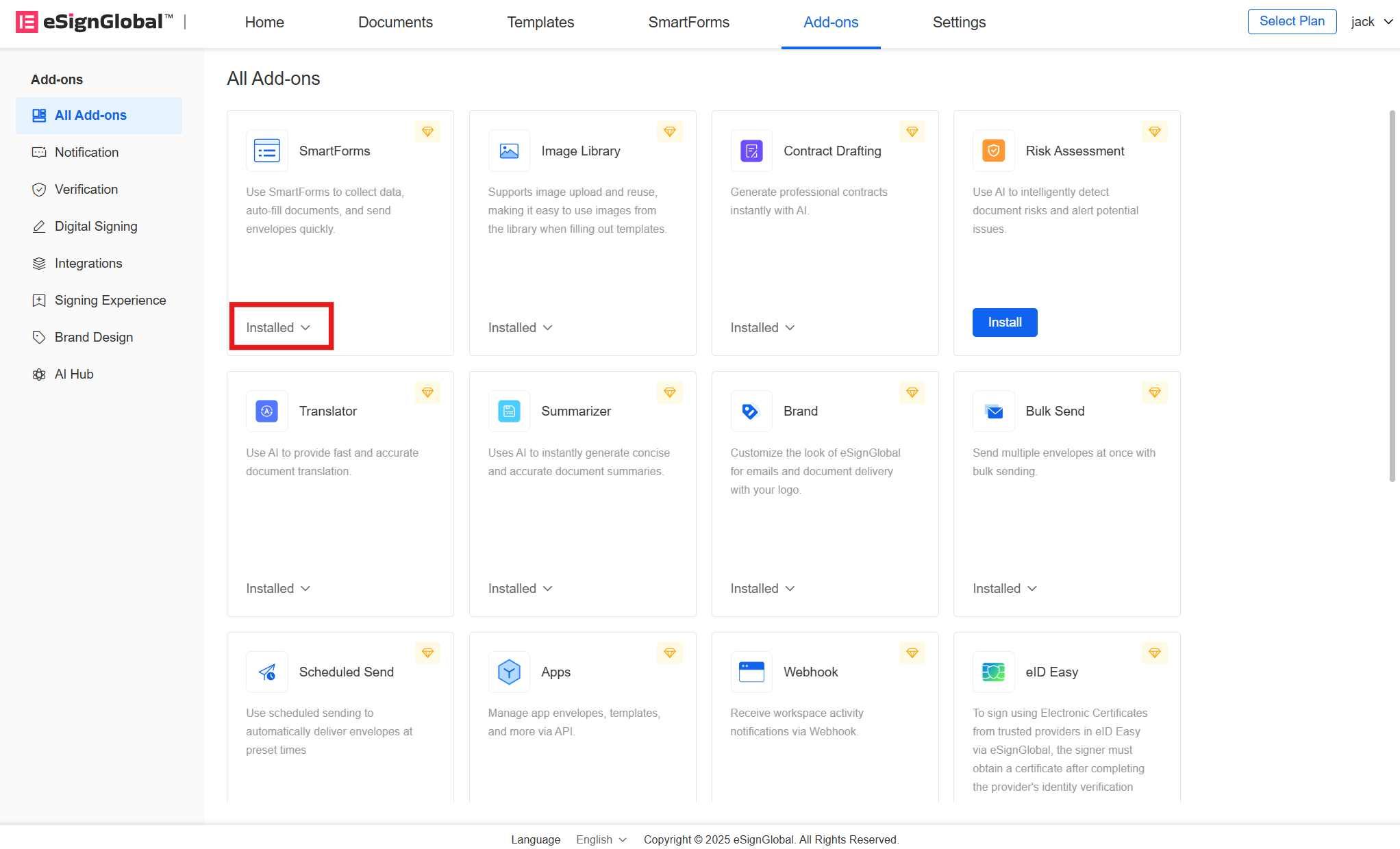
Task: Click the premium diamond badge on SmartForms
Action: (x=427, y=131)
